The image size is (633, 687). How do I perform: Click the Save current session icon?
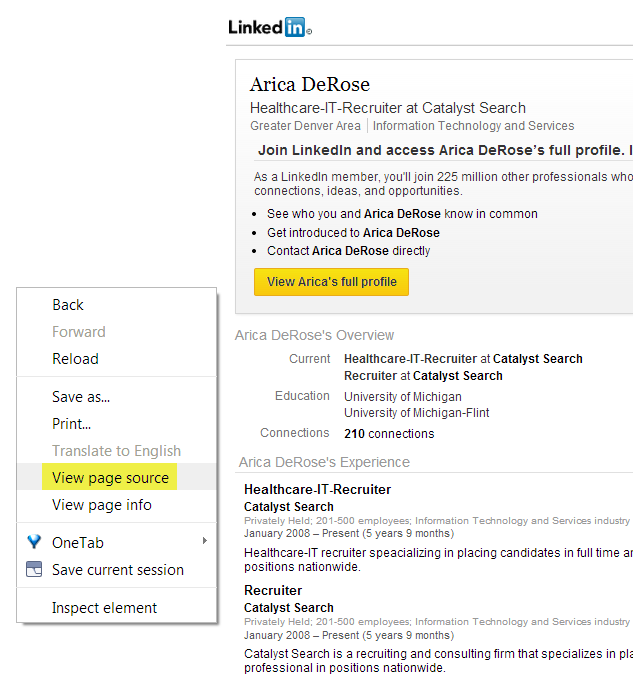34,569
